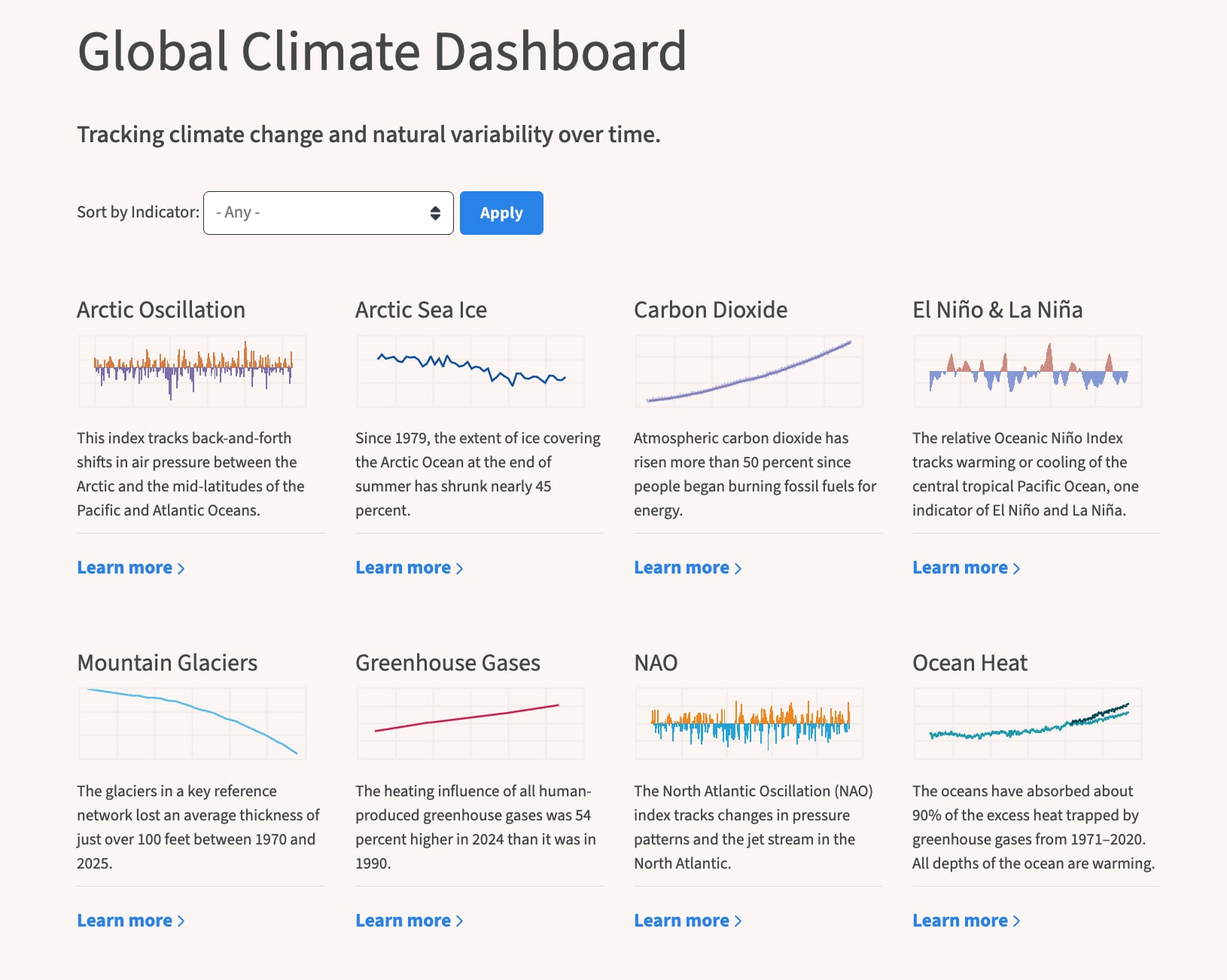Follow Learn more under Arctic Oscillation
Image resolution: width=1227 pixels, height=980 pixels.
[x=131, y=568]
